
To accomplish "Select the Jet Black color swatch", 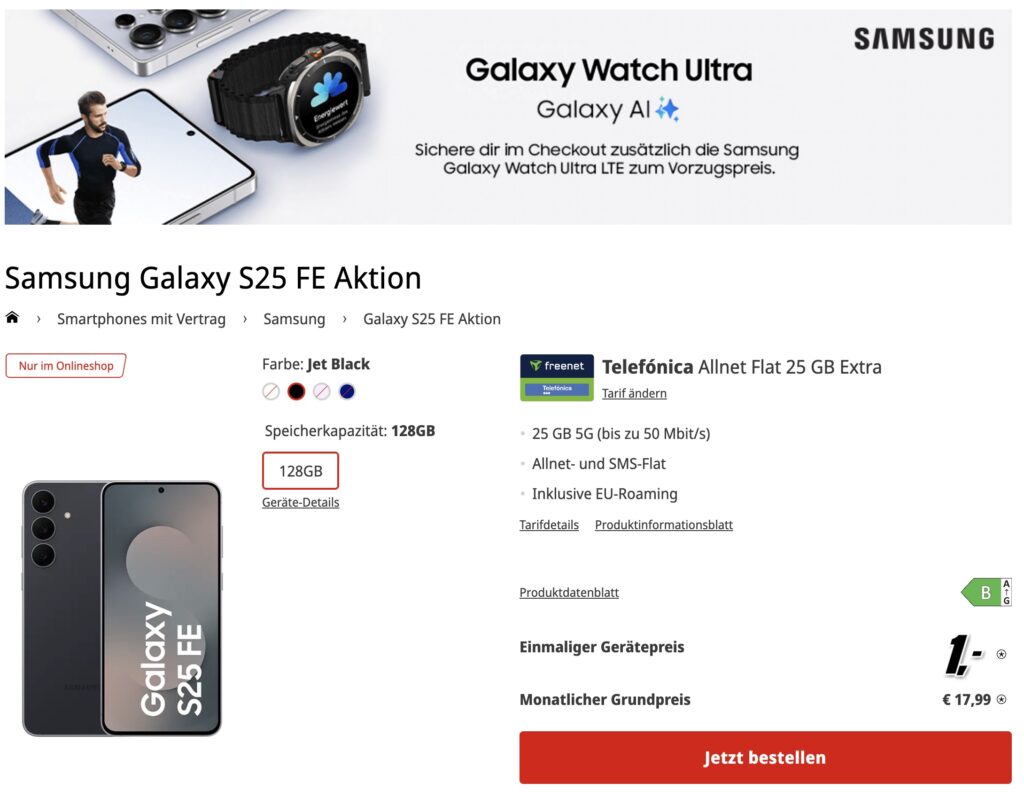I will 296,392.
